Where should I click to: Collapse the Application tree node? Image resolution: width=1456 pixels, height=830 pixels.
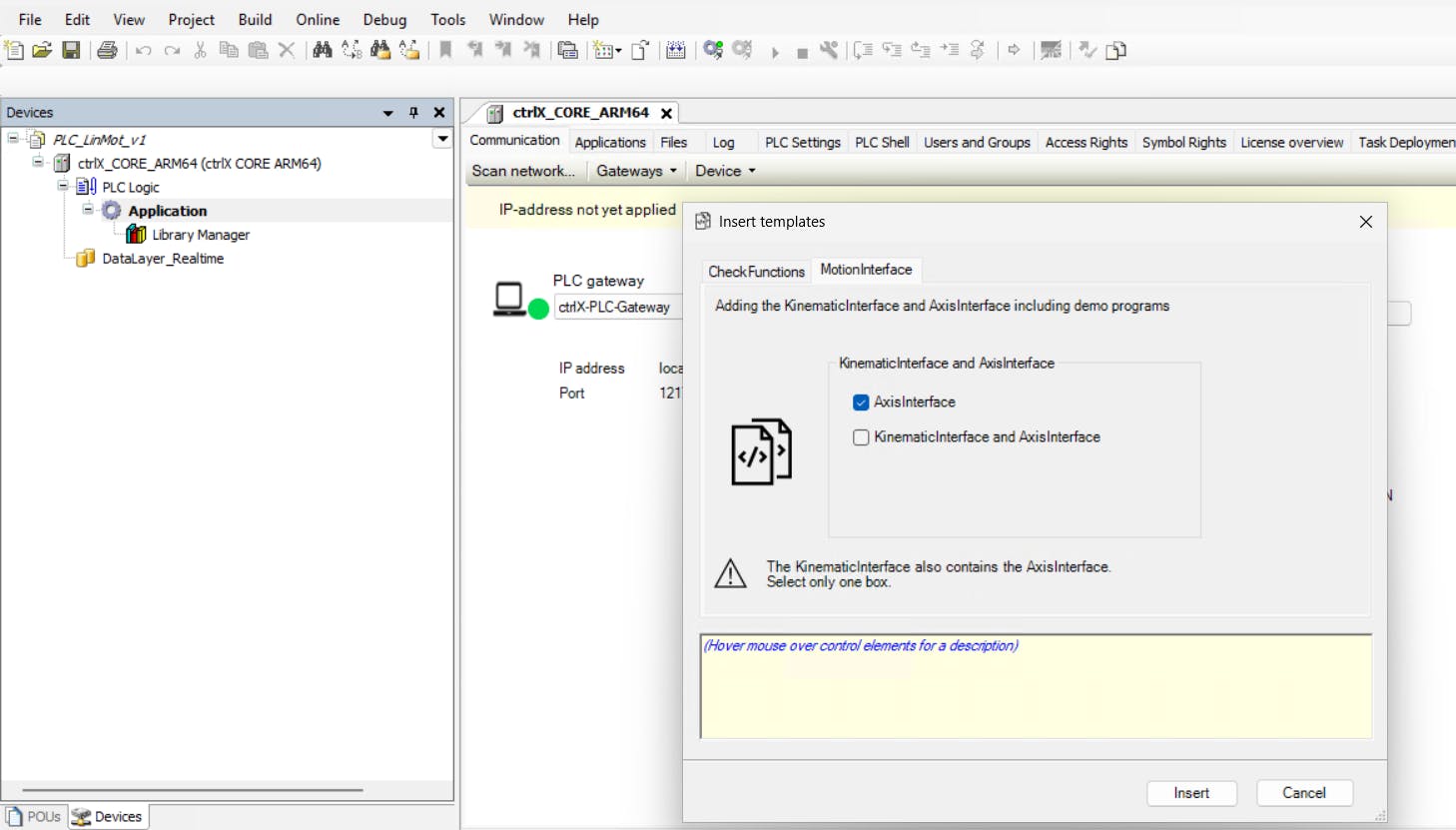click(88, 210)
